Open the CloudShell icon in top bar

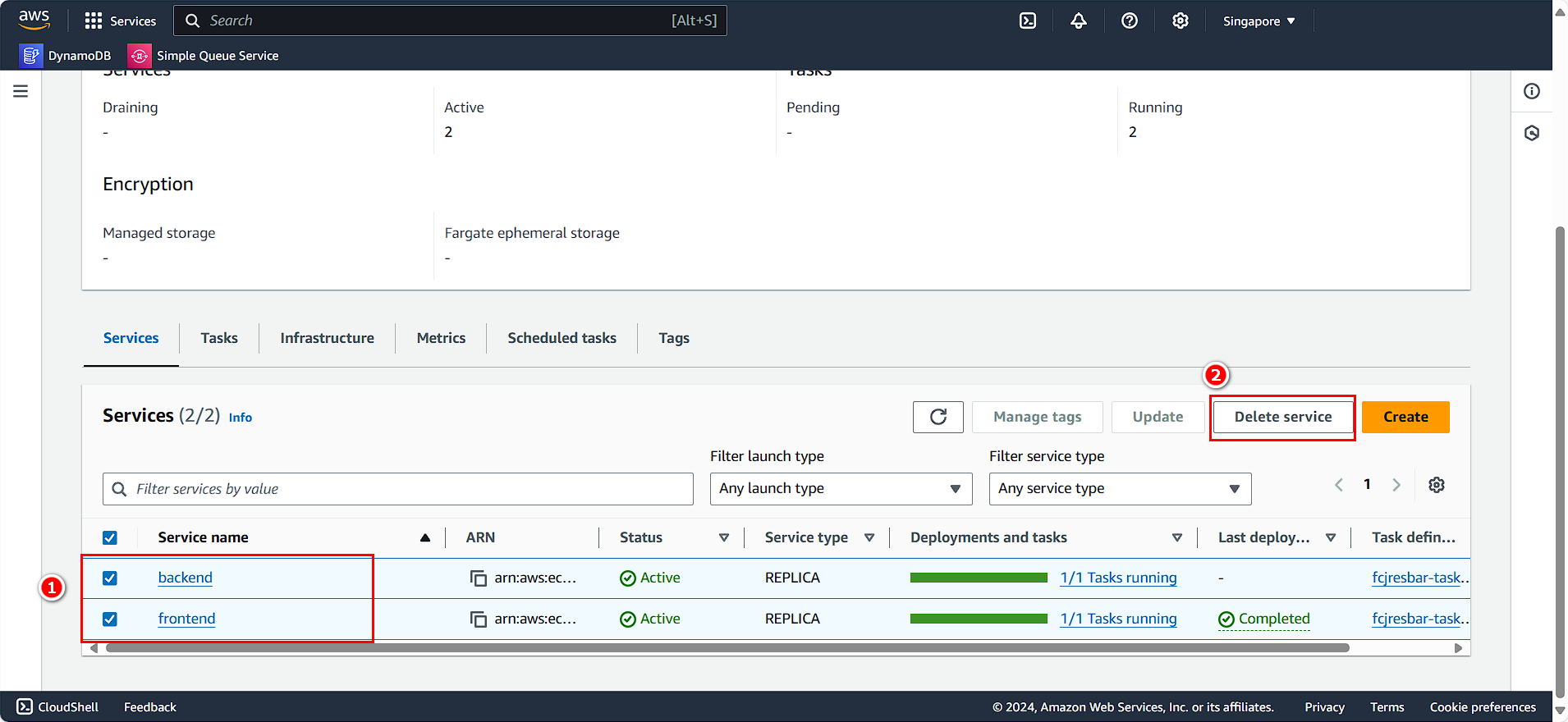point(1028,21)
